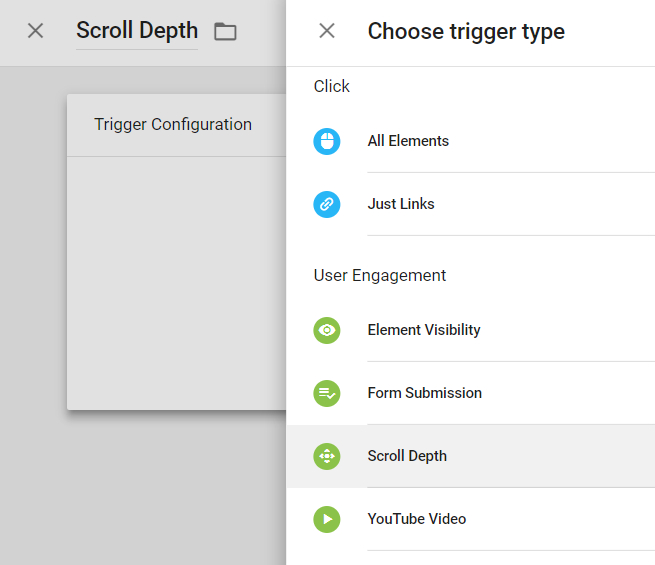
Task: Close the Scroll Depth trigger editor
Action: coord(35,31)
